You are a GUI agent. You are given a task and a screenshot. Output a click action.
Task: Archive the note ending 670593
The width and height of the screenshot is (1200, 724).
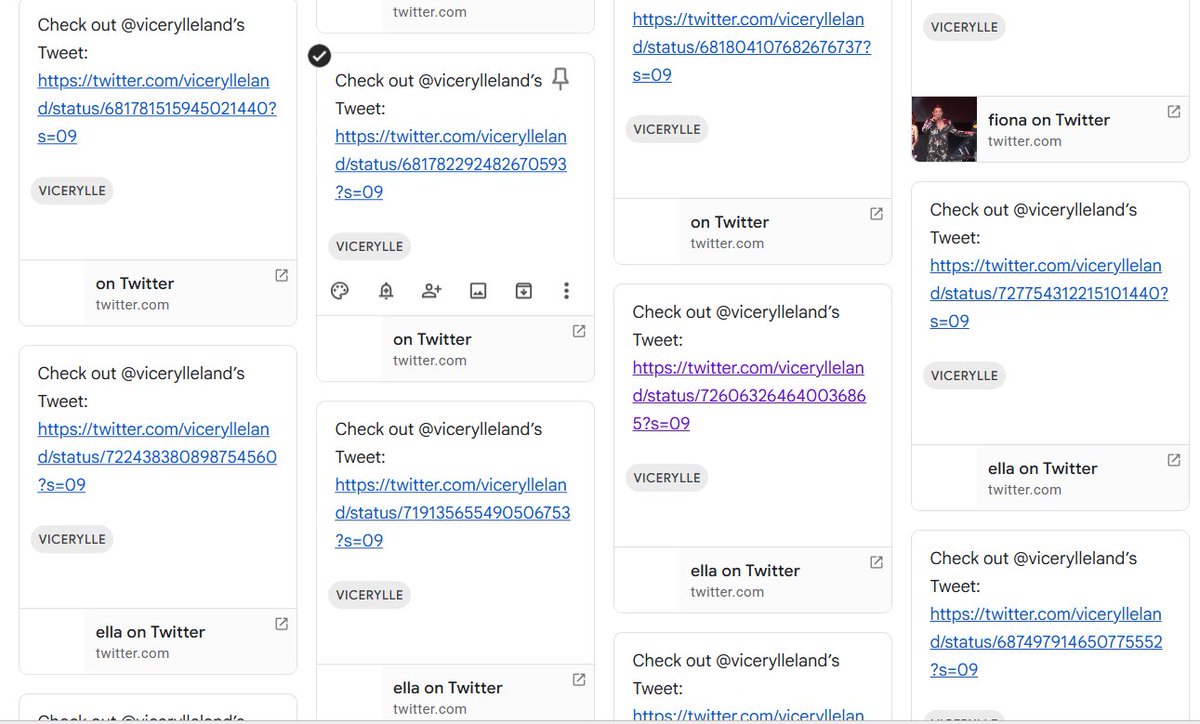523,291
